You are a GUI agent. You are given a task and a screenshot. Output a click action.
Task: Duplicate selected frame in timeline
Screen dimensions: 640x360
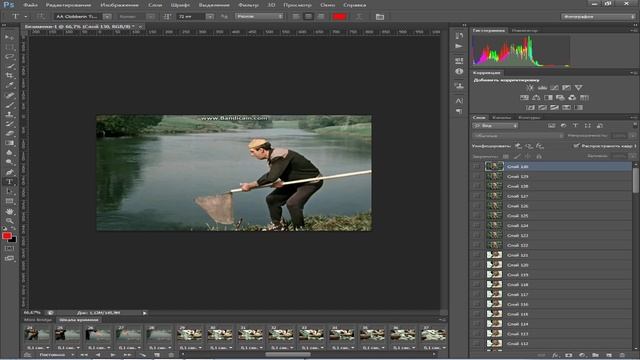click(x=157, y=355)
